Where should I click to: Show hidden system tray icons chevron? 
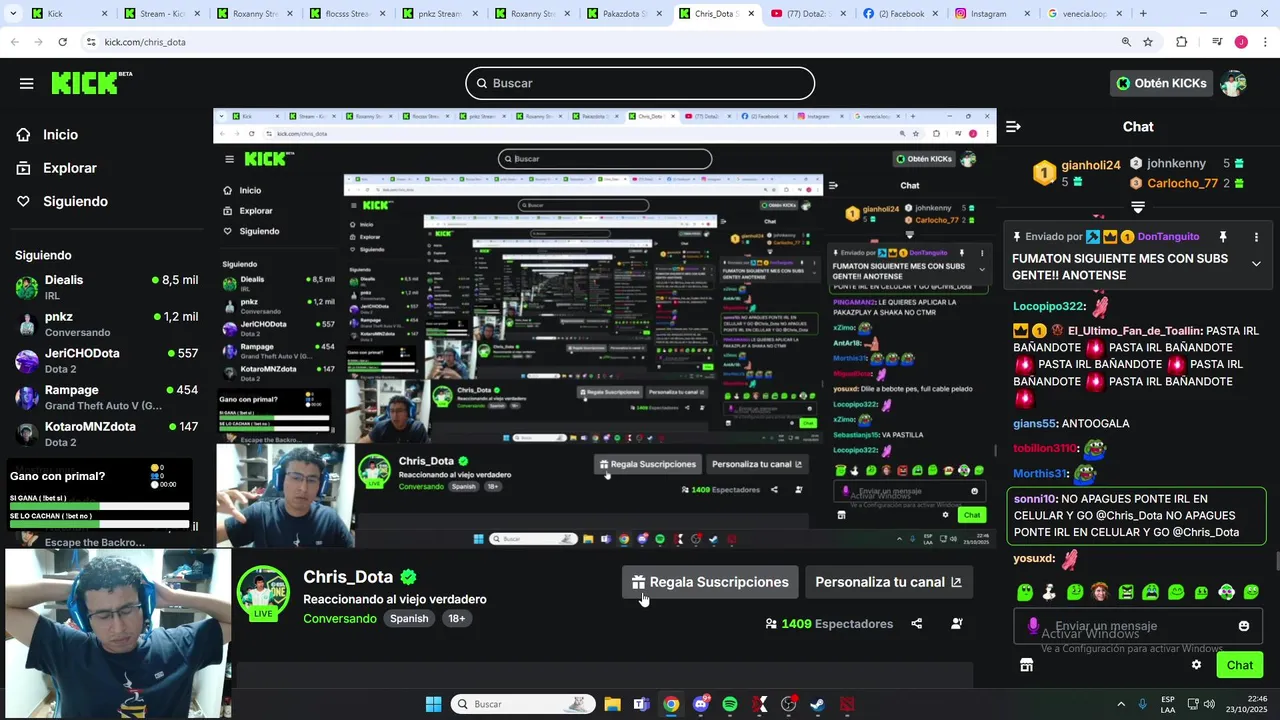pos(1120,704)
